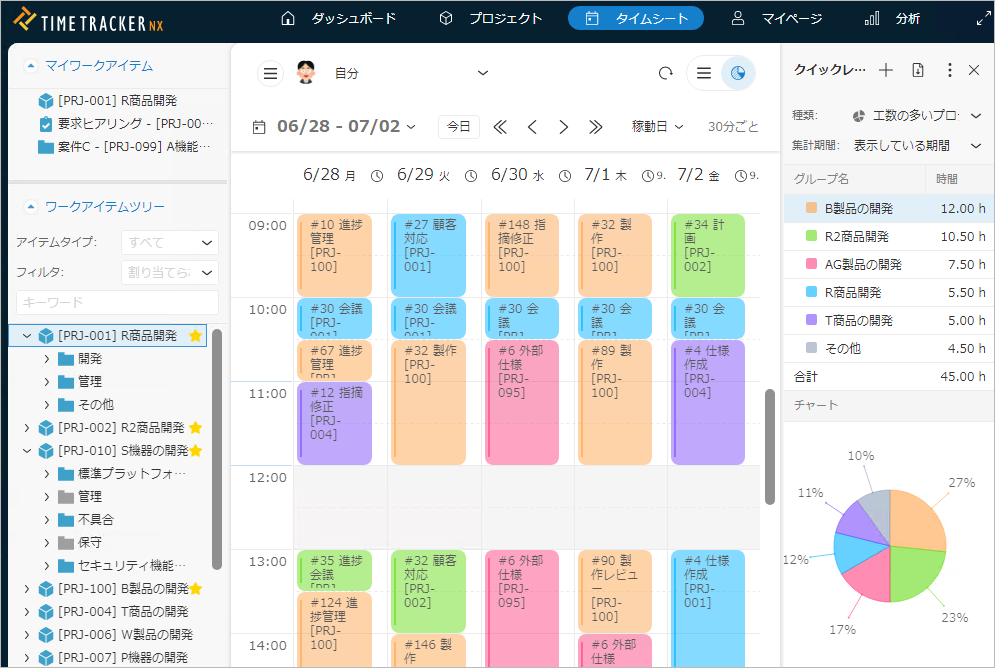
Task: Click the refresh icon in timesheet toolbar
Action: click(x=666, y=73)
